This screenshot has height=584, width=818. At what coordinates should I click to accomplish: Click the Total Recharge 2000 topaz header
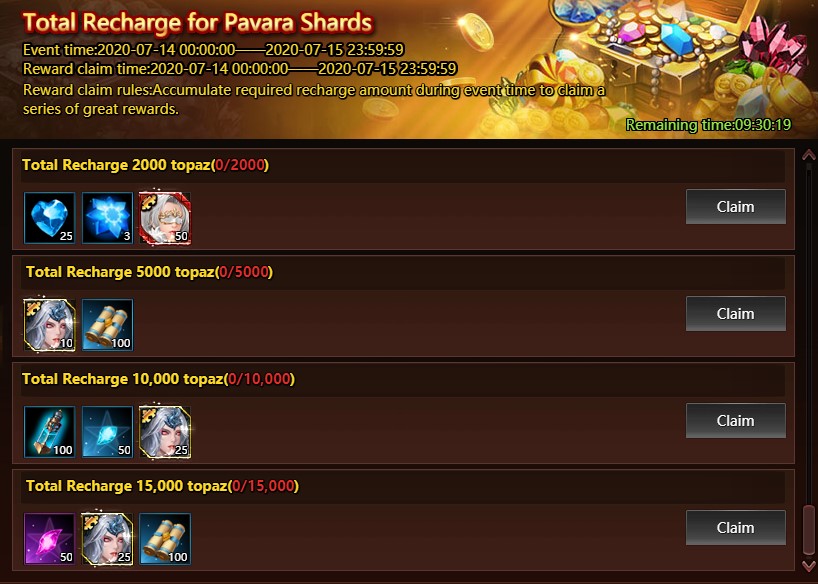[x=146, y=165]
